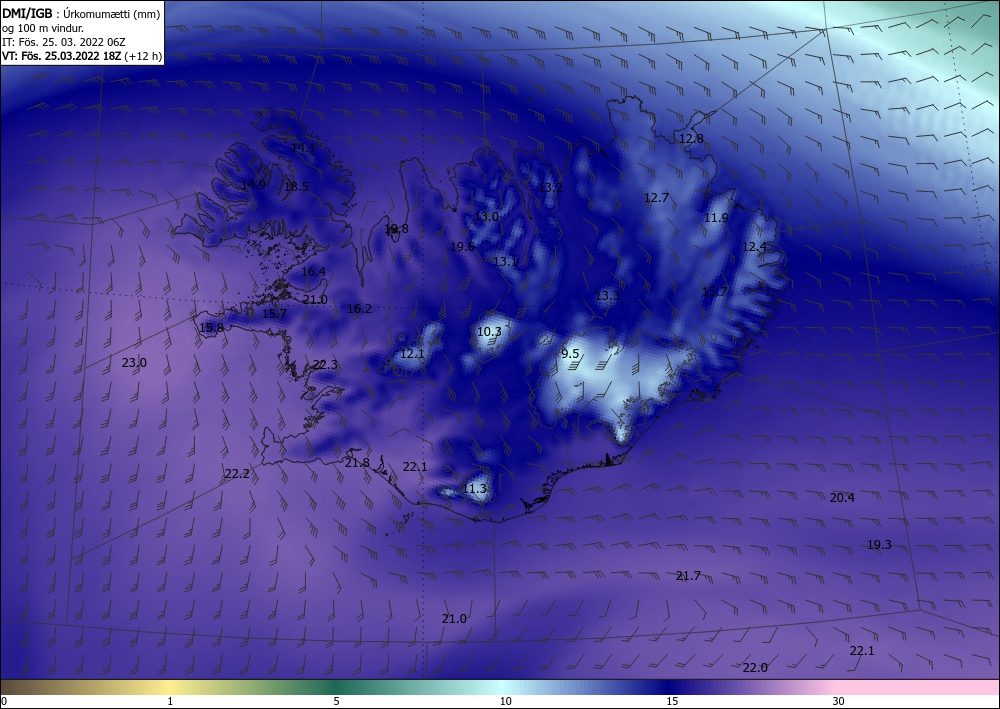The image size is (1000, 709).
Task: Click the 23.0 value over the western sea
Action: [x=135, y=363]
